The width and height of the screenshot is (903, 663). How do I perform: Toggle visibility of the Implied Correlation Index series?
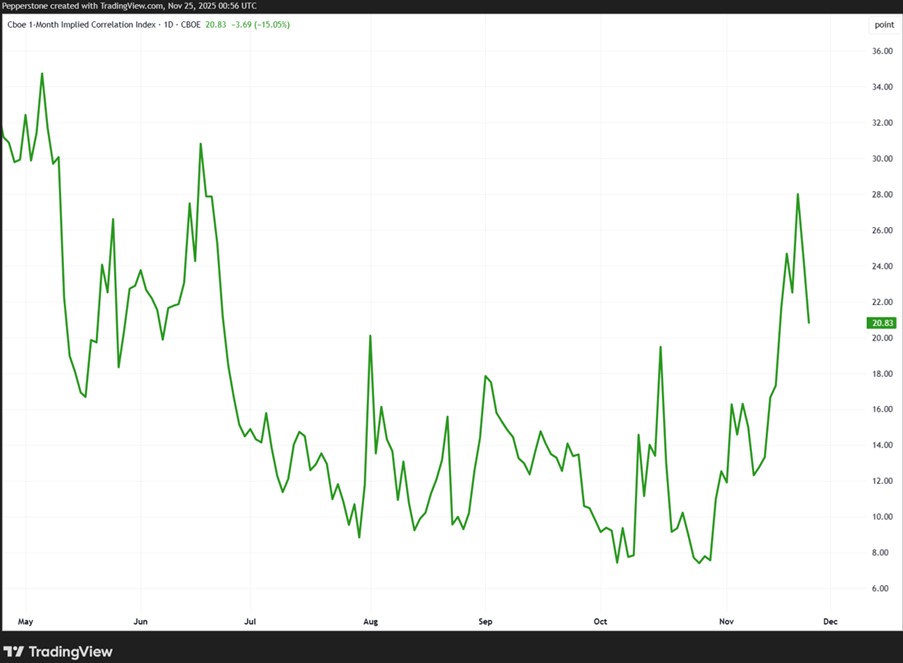80,23
